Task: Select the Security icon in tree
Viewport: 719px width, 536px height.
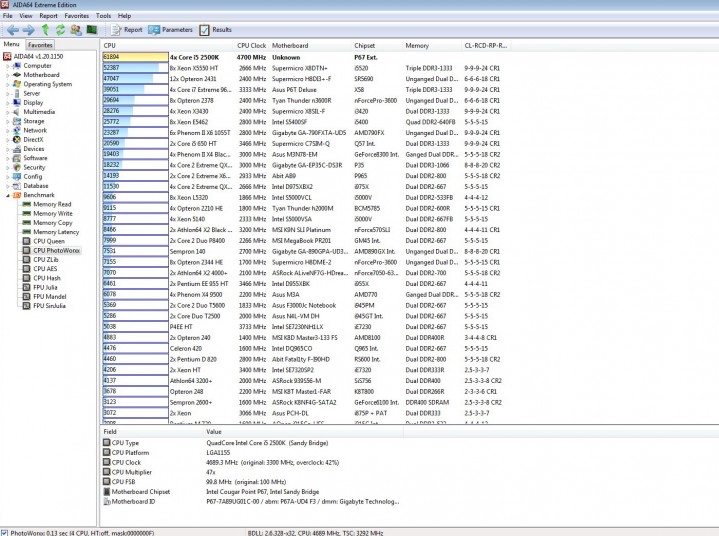Action: [x=17, y=167]
